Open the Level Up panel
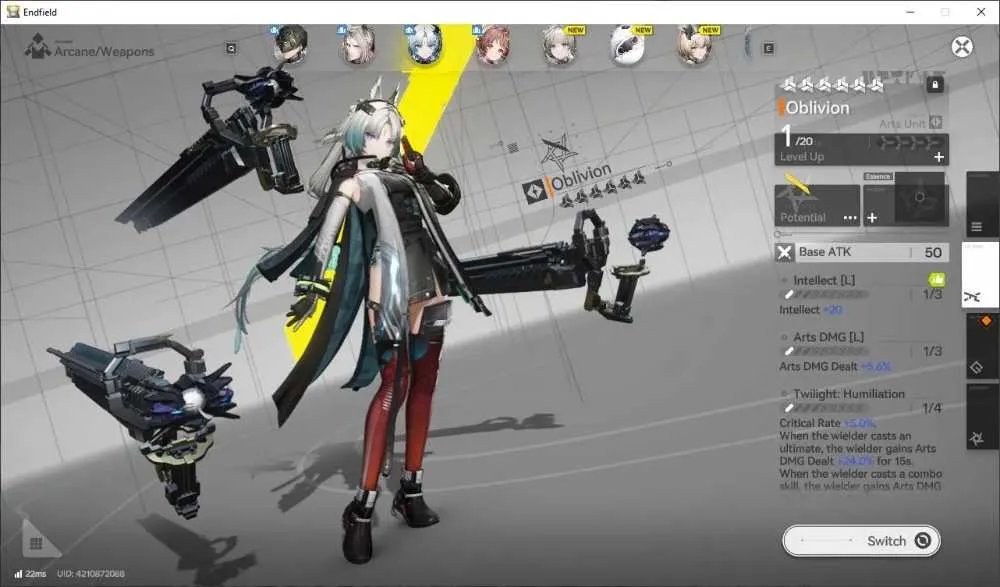1000x587 pixels. coord(862,149)
